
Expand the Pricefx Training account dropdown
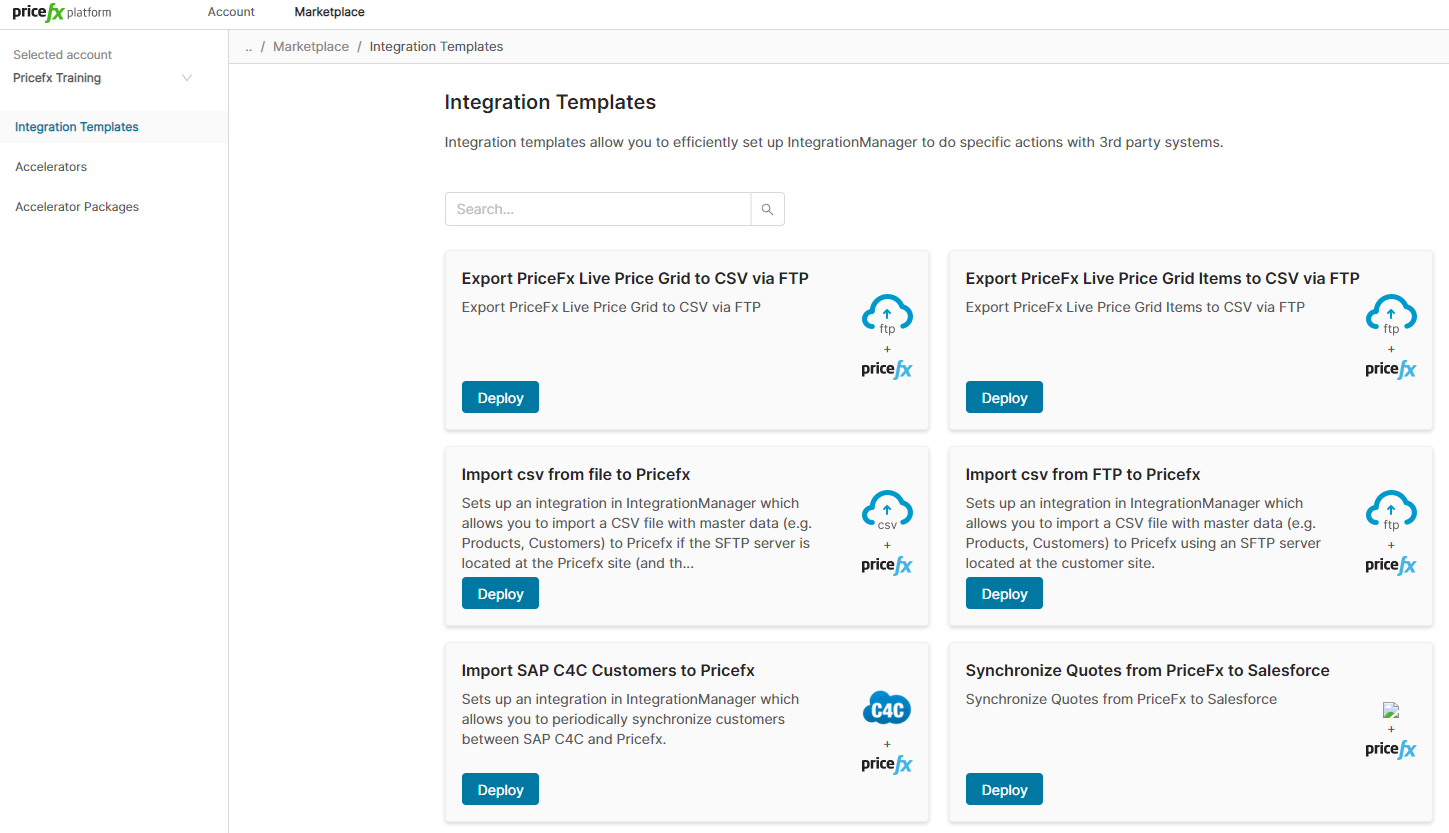point(186,78)
